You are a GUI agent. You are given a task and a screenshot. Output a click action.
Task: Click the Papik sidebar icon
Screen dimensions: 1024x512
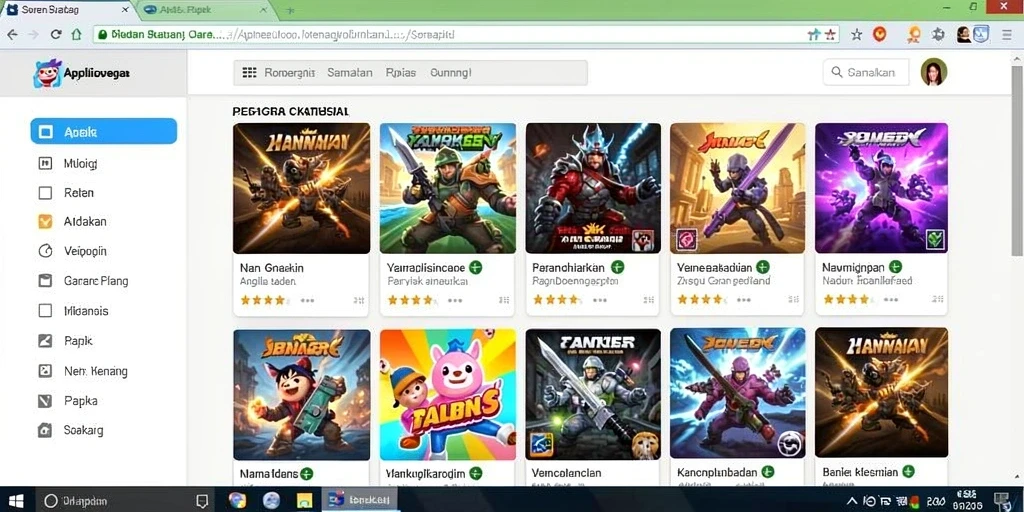coord(45,341)
